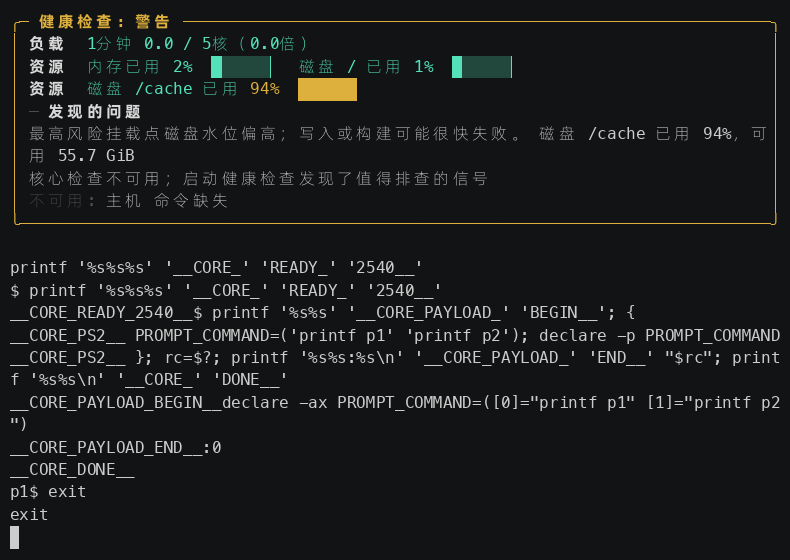Click the root disk usage 1% bar
Viewport: 790px width, 560px height.
pyautogui.click(x=482, y=67)
